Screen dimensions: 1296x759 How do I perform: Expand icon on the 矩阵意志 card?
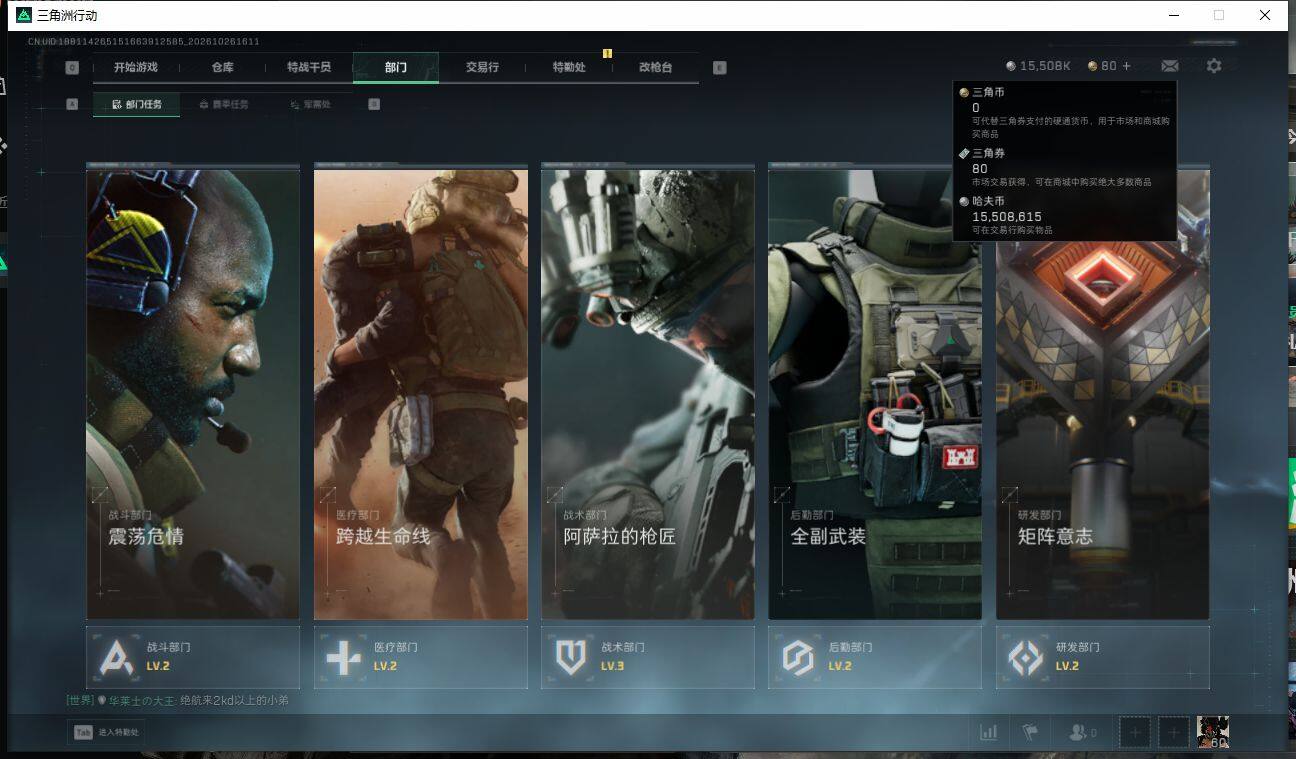(1009, 494)
